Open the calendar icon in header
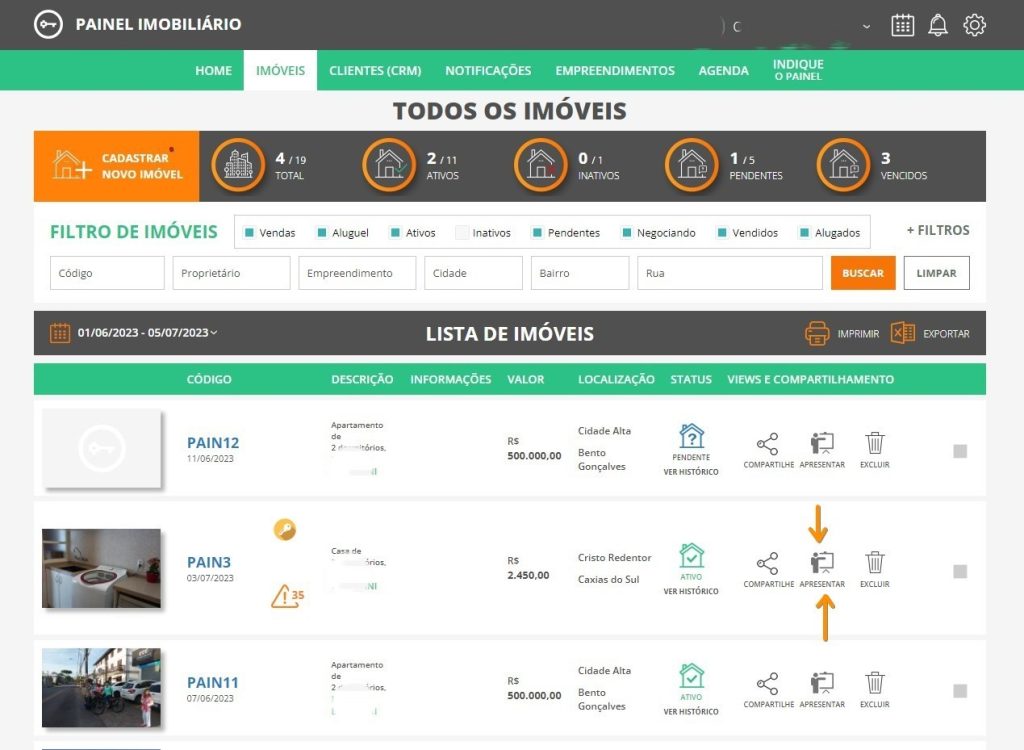 pos(902,25)
